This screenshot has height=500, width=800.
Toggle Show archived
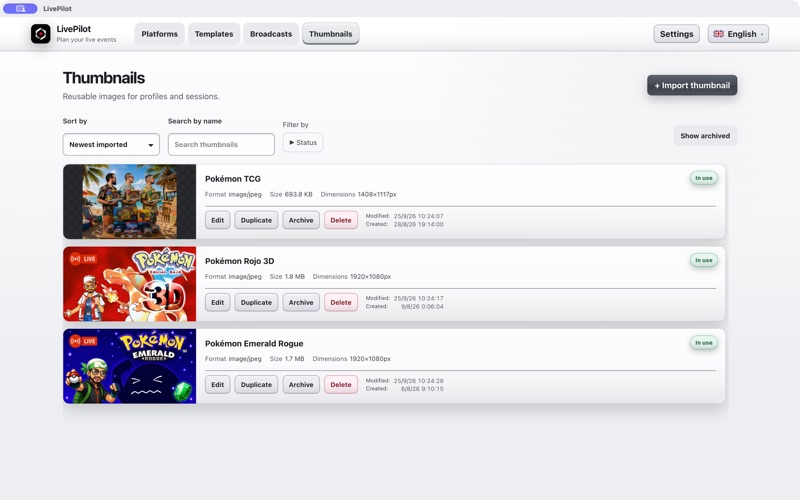pyautogui.click(x=705, y=136)
